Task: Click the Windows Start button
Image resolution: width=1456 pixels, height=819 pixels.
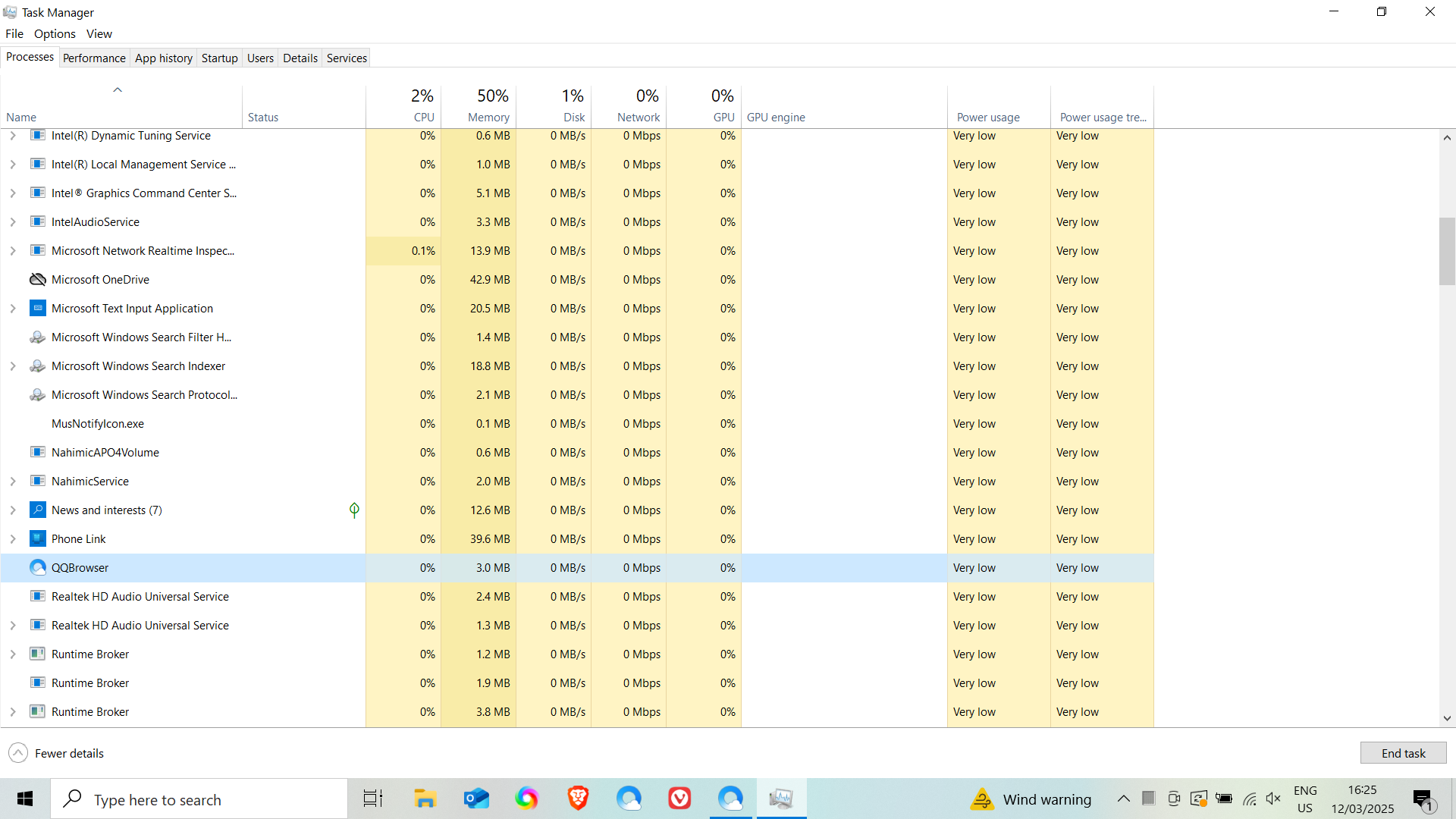Action: click(x=25, y=799)
